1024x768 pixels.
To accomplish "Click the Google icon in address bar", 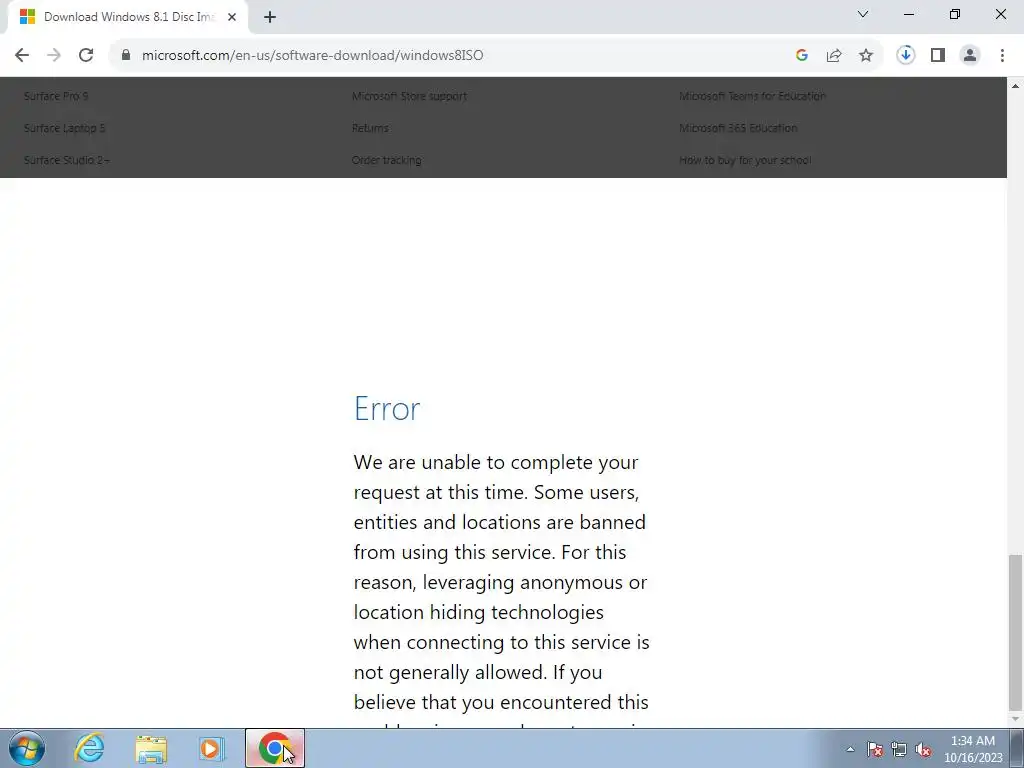I will 802,56.
